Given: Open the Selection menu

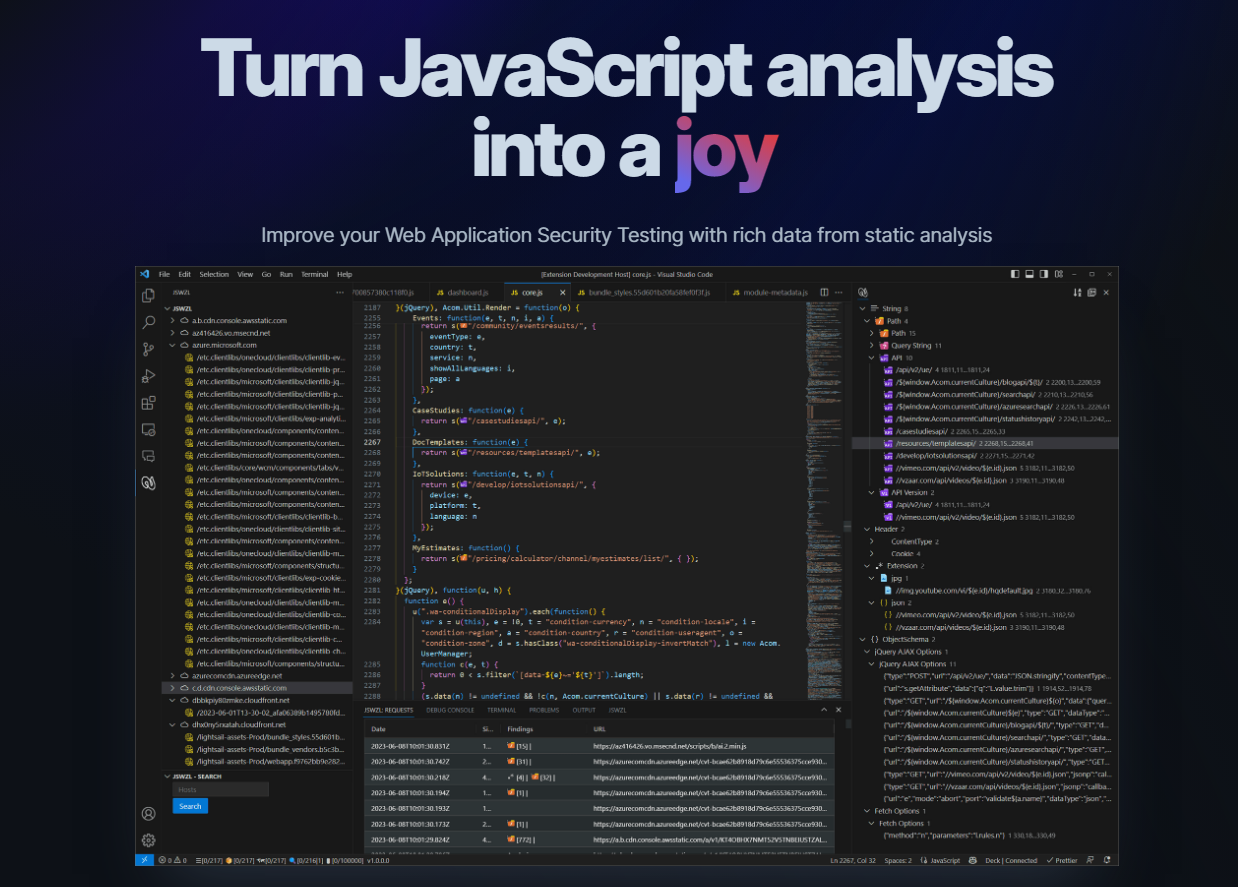Looking at the screenshot, I should [x=214, y=274].
